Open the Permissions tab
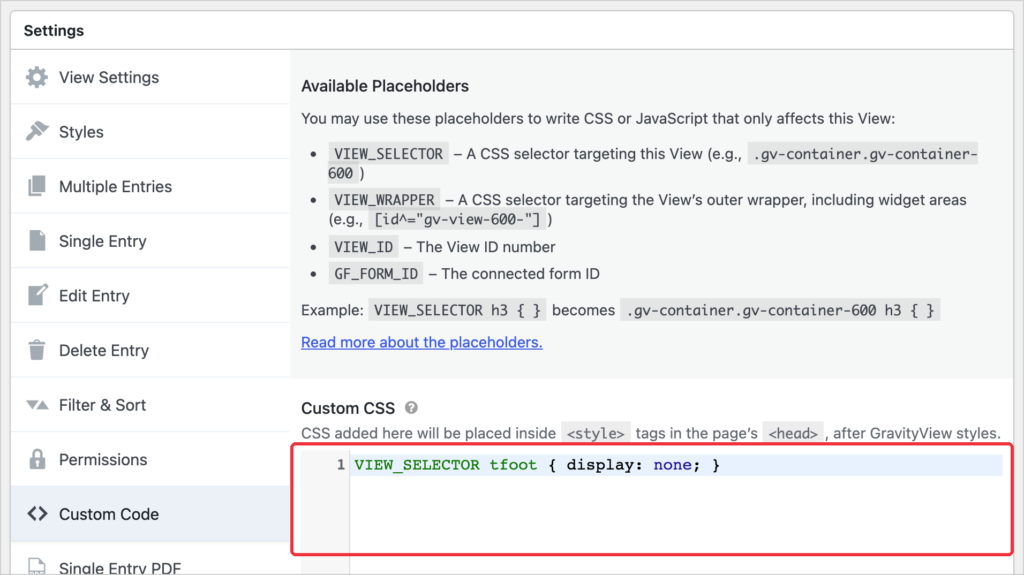The image size is (1024, 575). click(x=150, y=459)
